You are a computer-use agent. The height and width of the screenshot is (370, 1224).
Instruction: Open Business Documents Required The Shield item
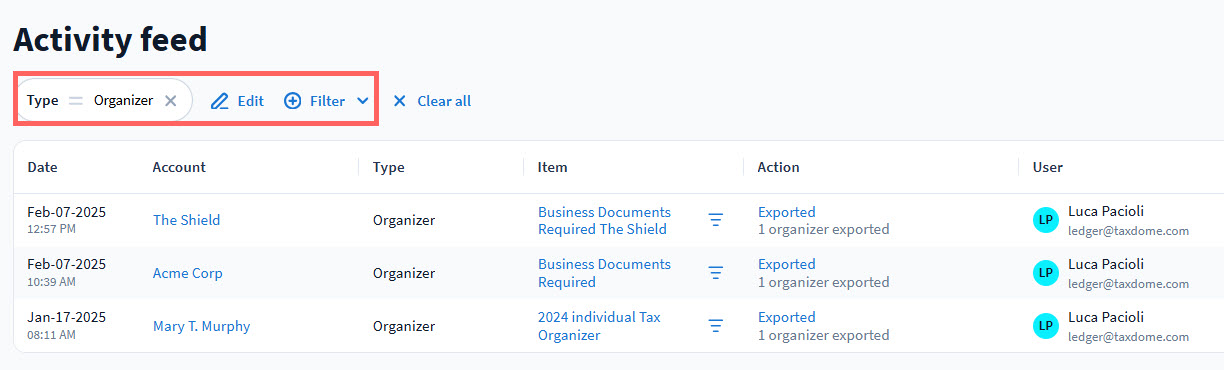click(x=604, y=220)
